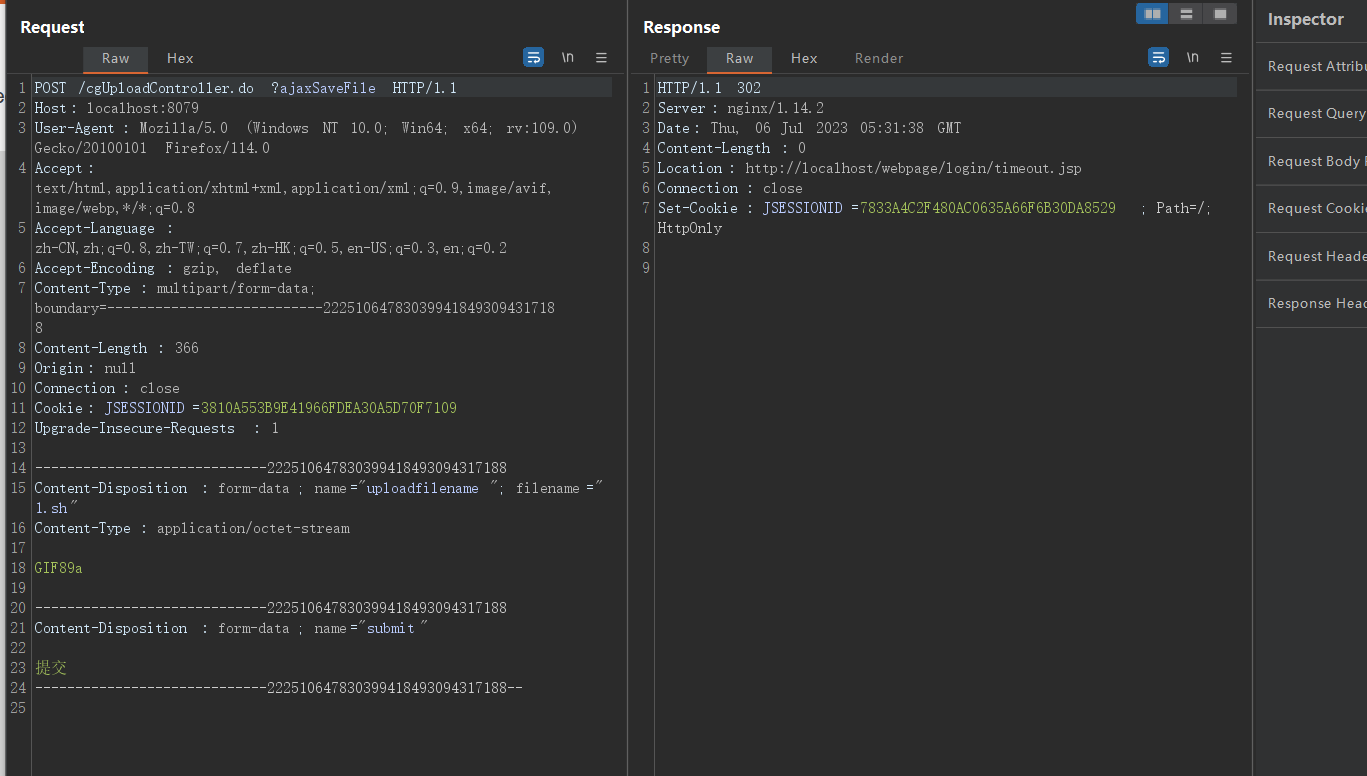Click the submit parameter name

(390, 628)
